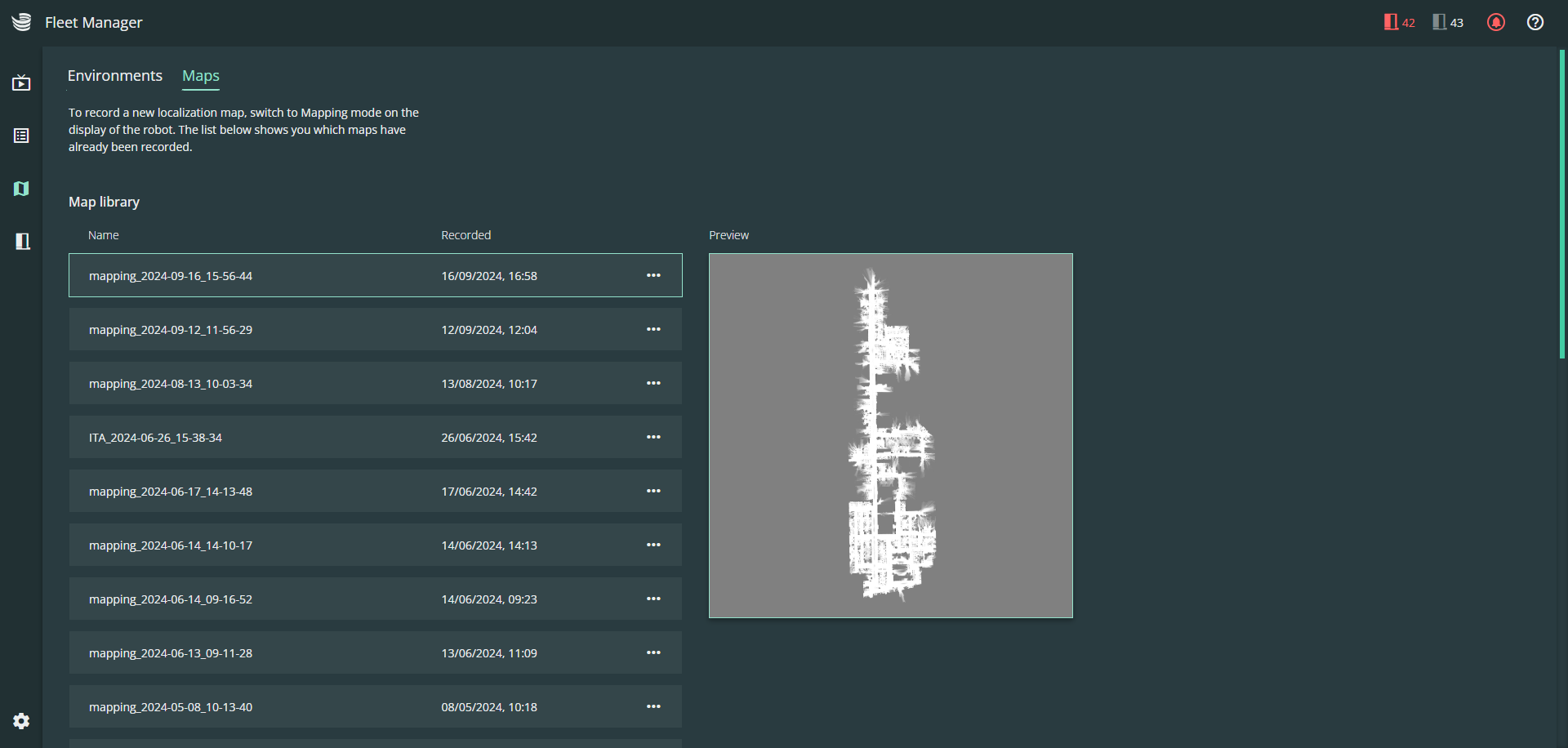Click the page vertical scrollbar
Viewport: 1568px width, 748px height.
point(1562,204)
